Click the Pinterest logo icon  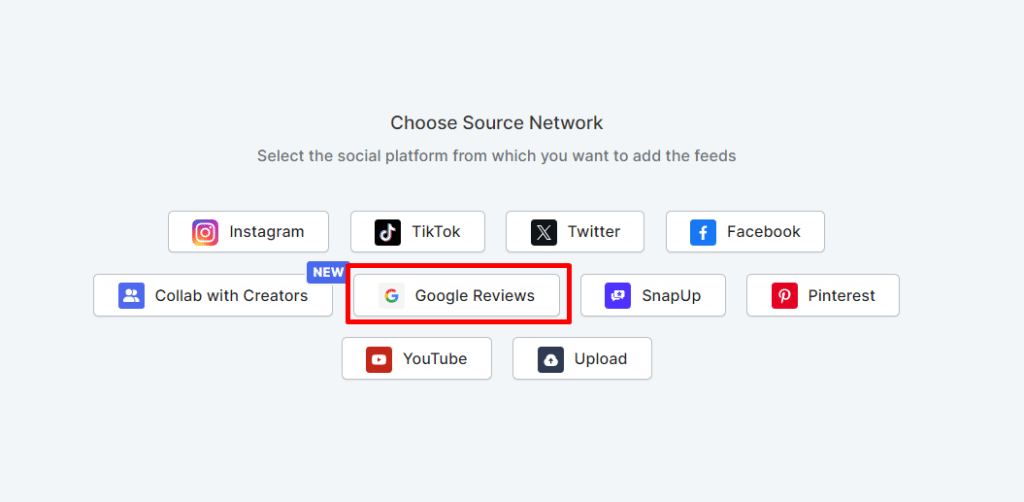[x=784, y=296]
